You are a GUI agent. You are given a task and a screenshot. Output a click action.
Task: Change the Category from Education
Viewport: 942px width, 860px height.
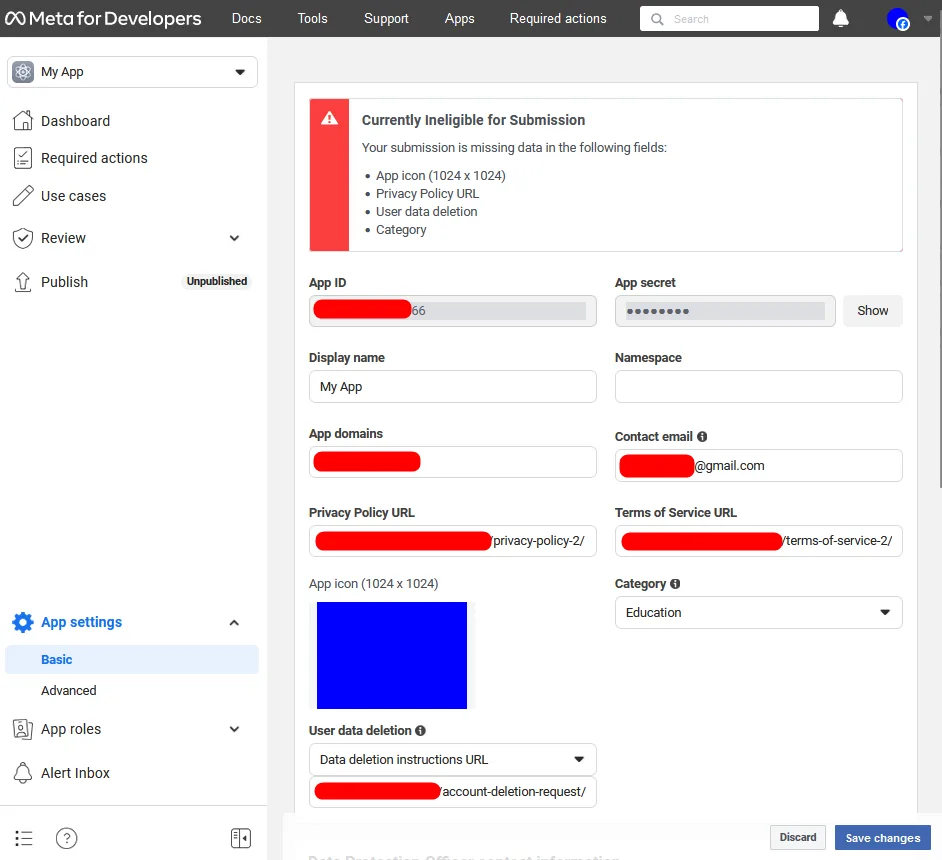click(757, 612)
